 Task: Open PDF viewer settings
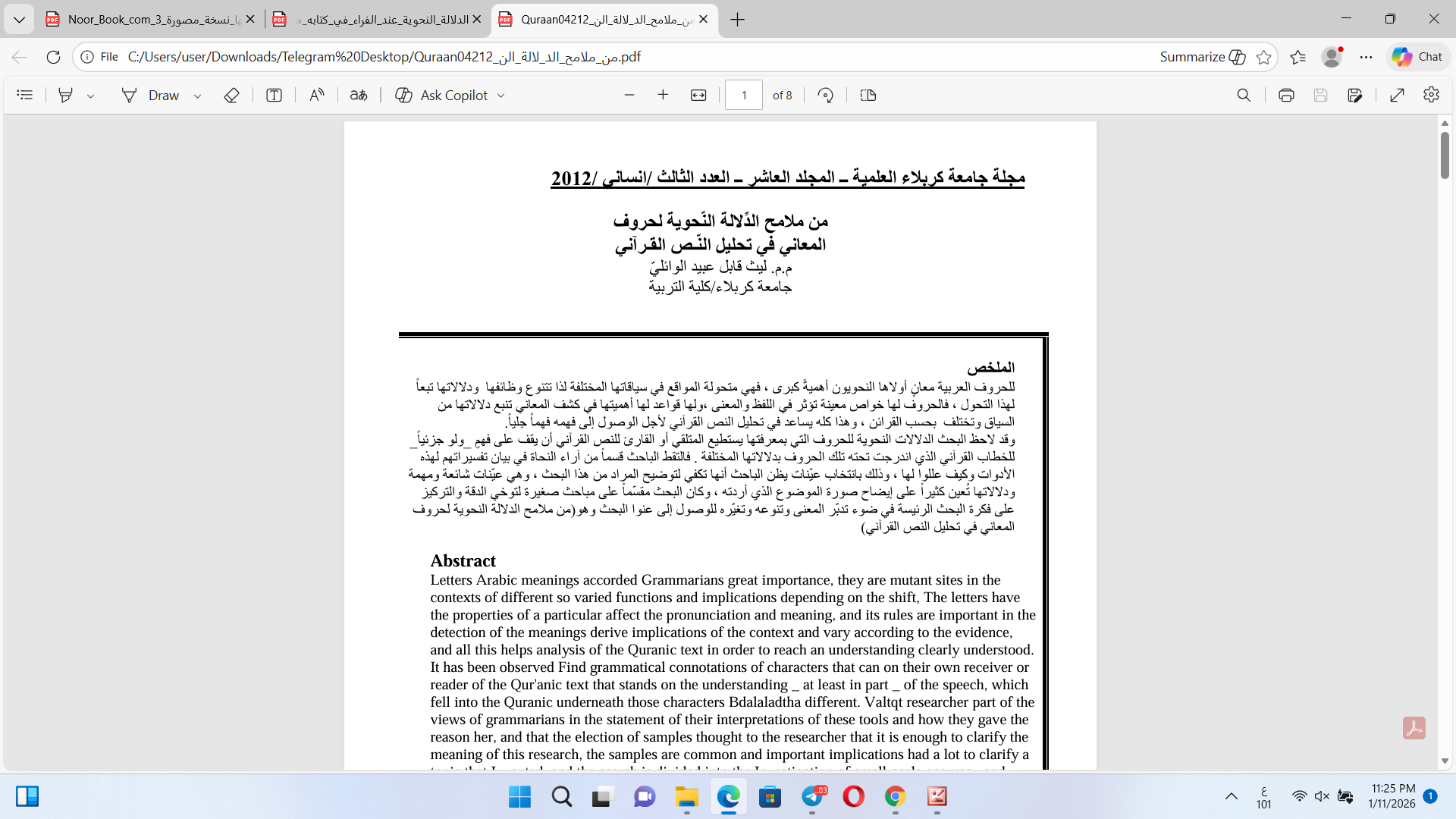pos(1431,95)
